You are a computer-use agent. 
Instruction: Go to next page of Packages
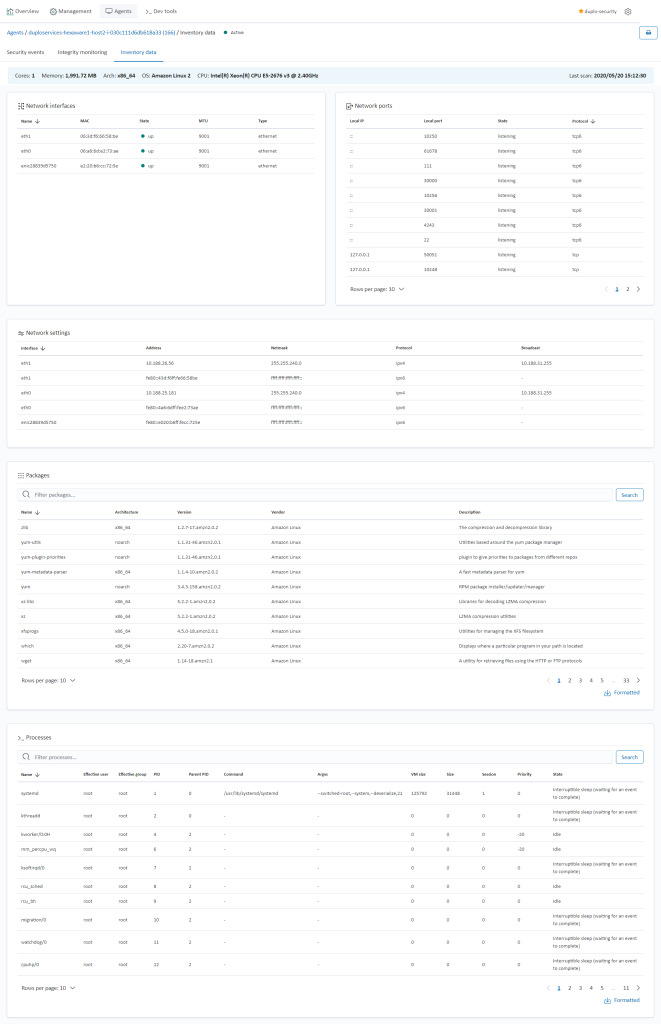[x=639, y=680]
